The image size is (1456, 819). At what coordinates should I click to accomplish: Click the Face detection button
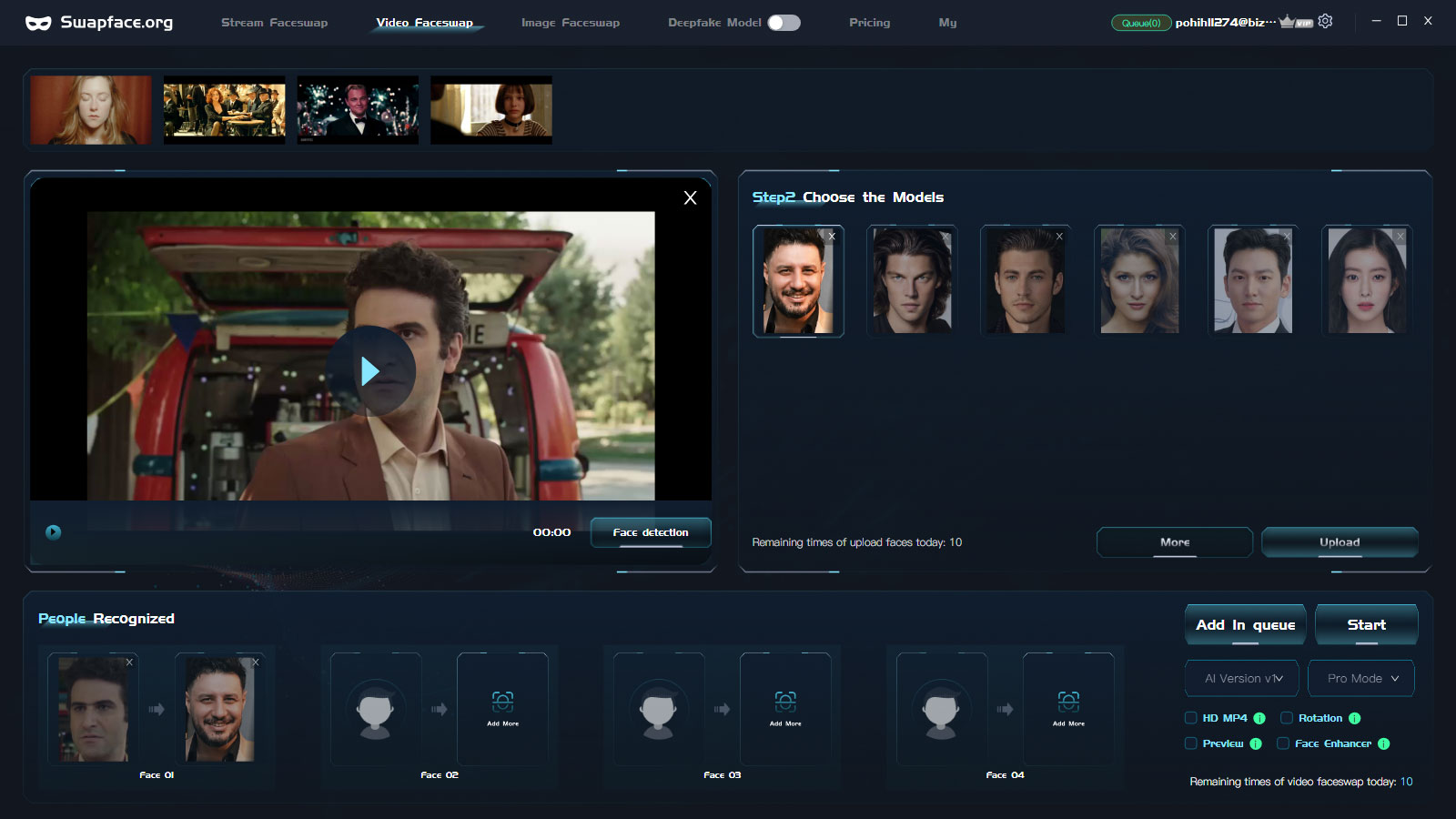pos(651,532)
